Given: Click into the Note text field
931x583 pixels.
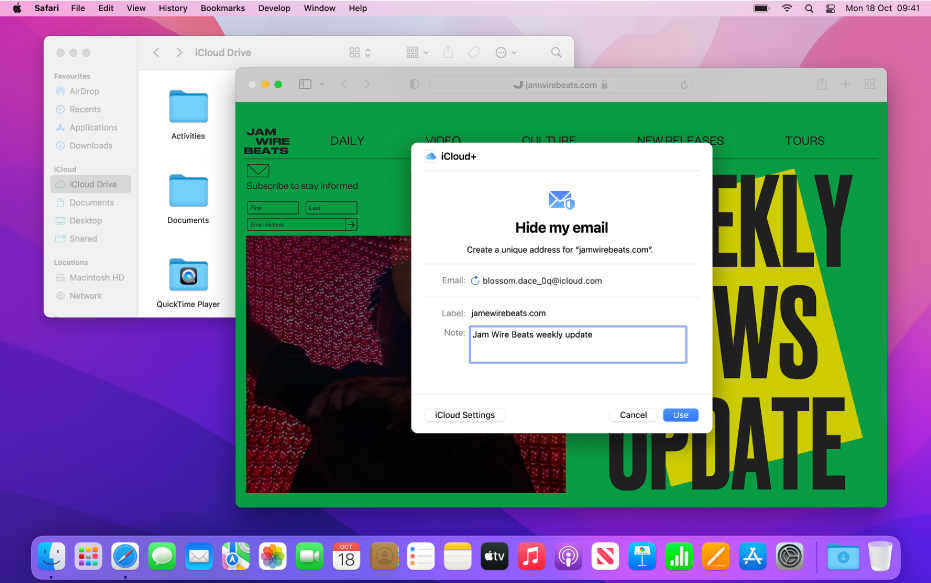Looking at the screenshot, I should pyautogui.click(x=577, y=344).
